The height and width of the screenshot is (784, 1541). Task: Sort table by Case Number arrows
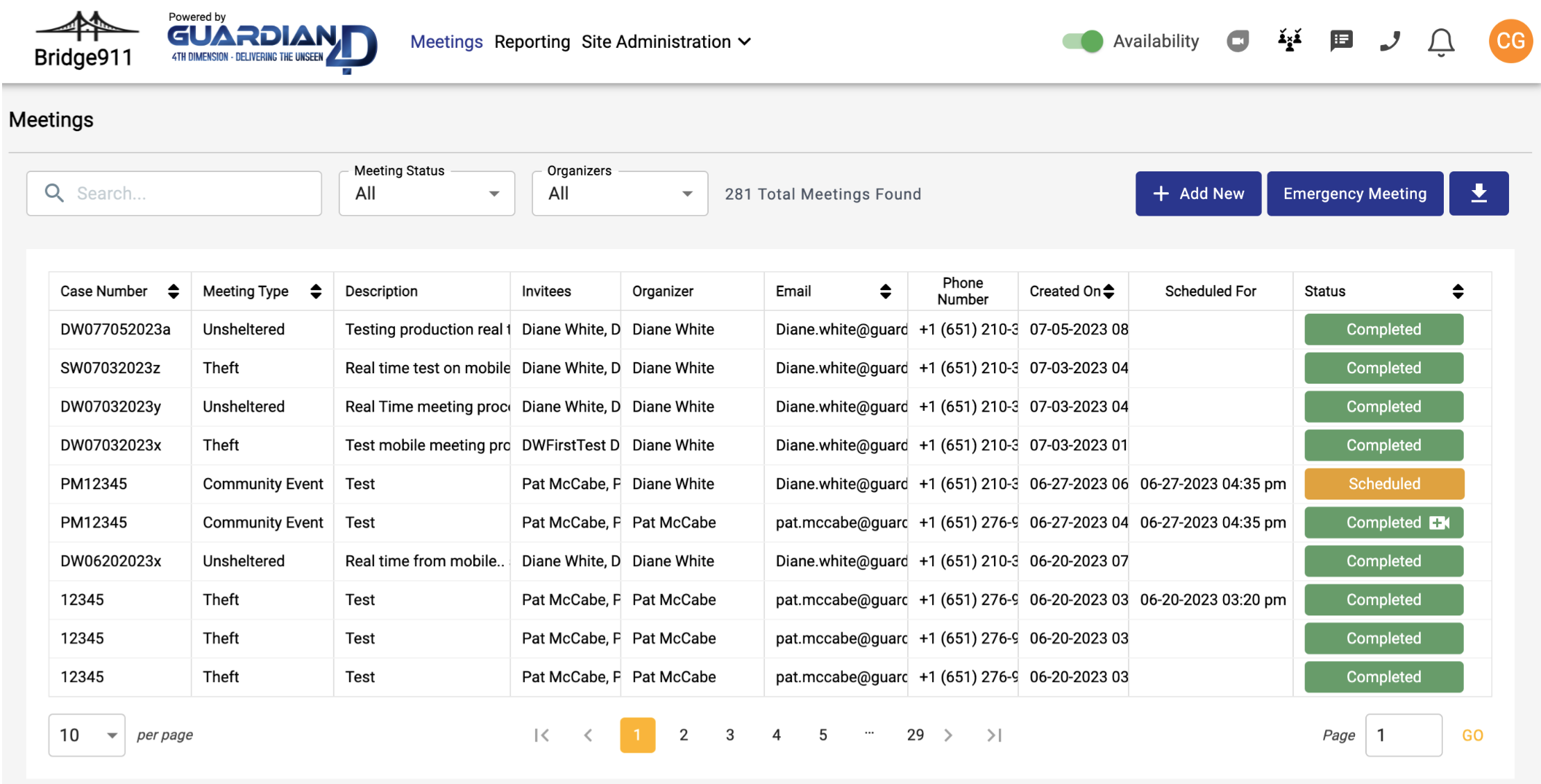point(174,291)
